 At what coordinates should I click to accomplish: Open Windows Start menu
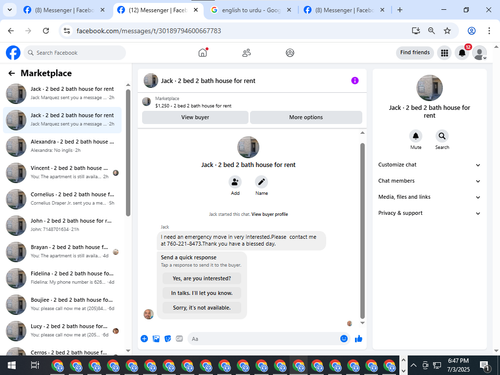click(11, 365)
